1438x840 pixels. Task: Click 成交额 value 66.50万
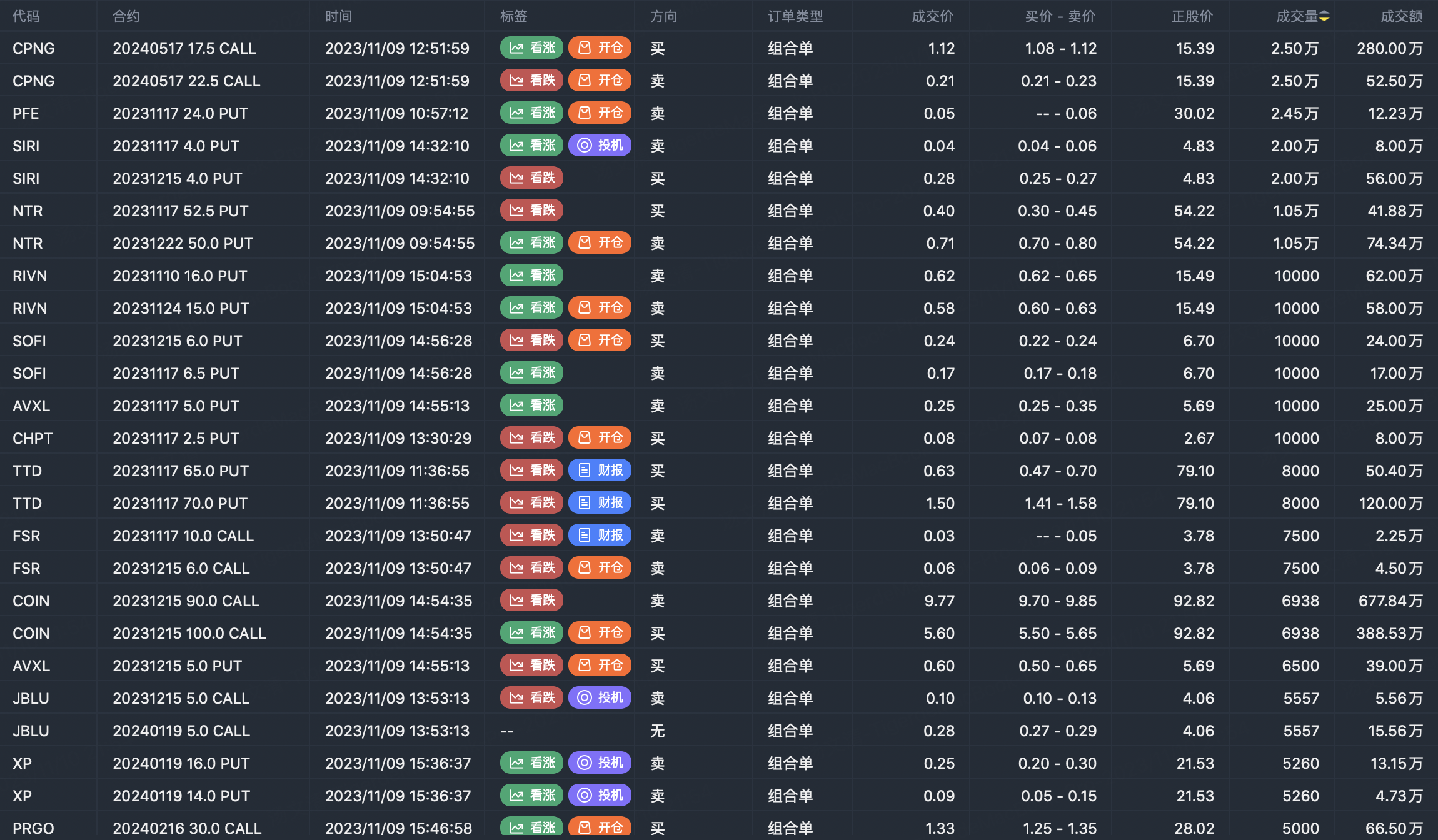[x=1394, y=828]
